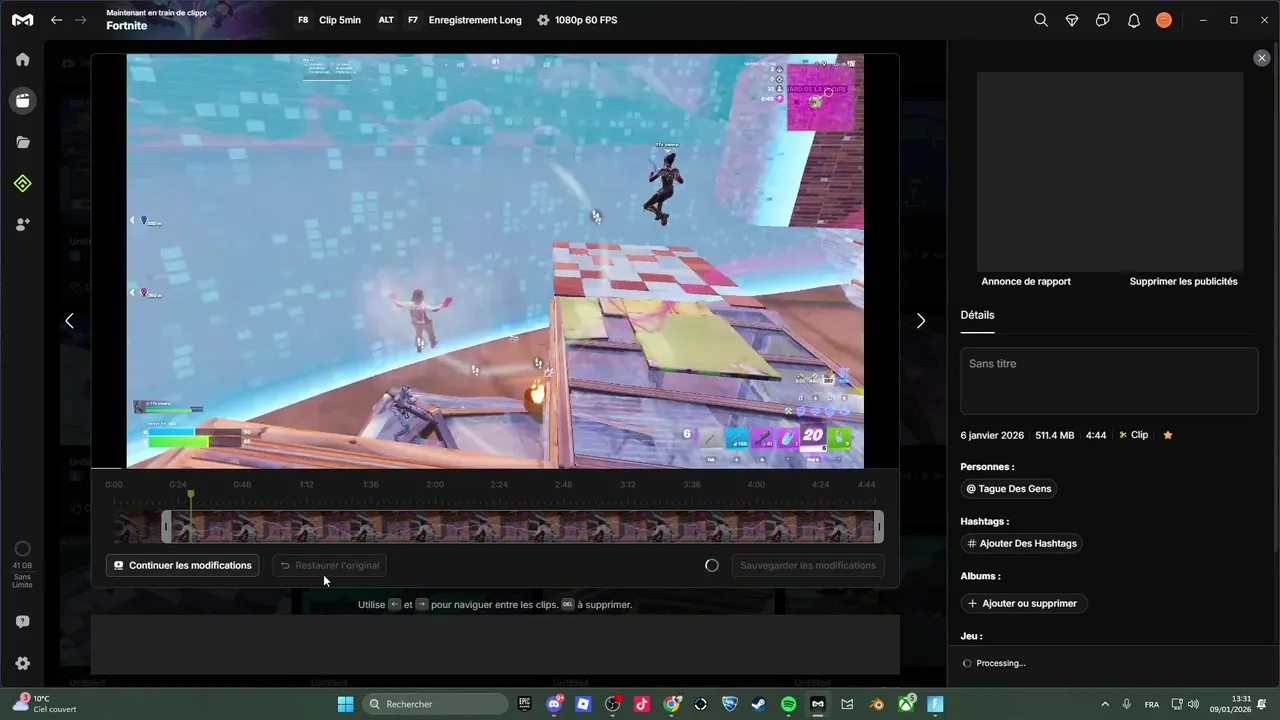Click the timeline thumbnail strip
Viewport: 1280px width, 720px height.
click(x=522, y=526)
